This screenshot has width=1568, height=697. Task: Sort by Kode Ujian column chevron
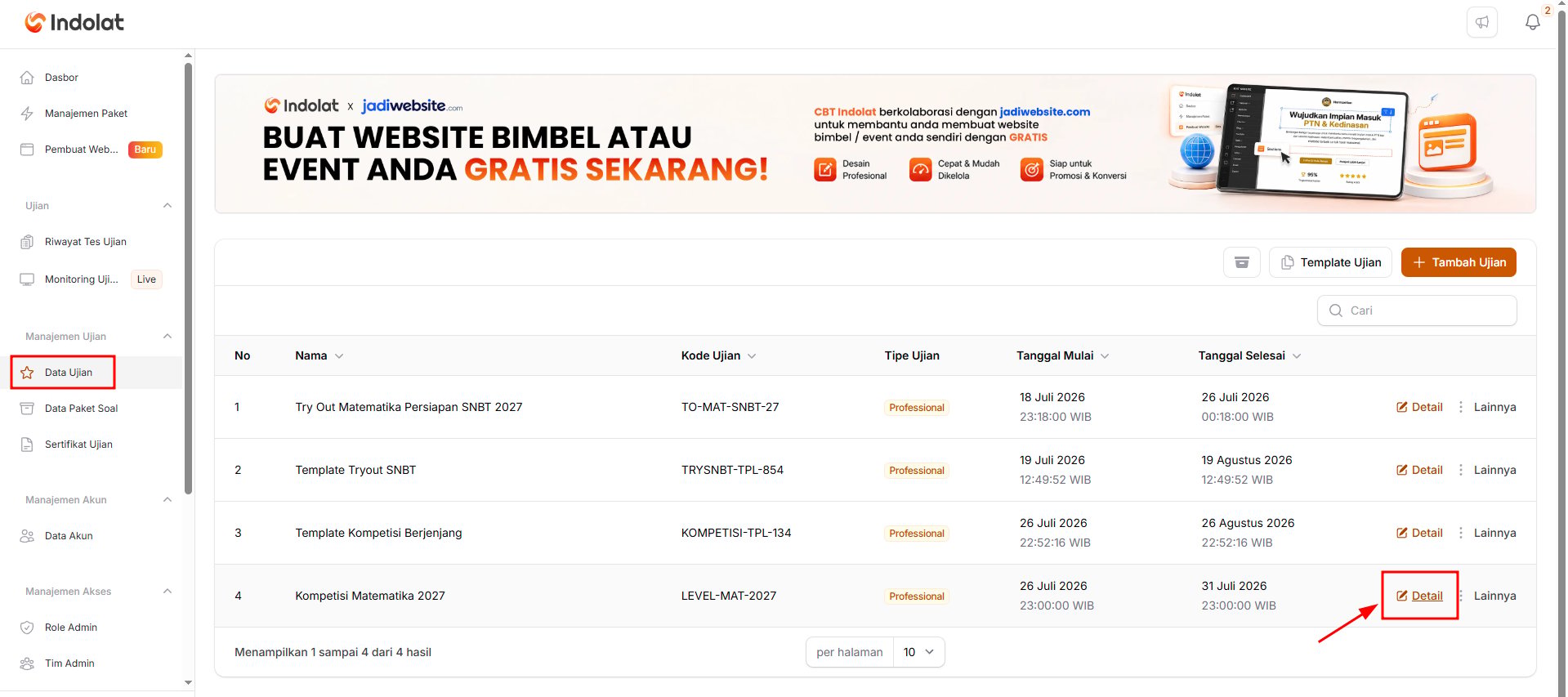click(752, 356)
